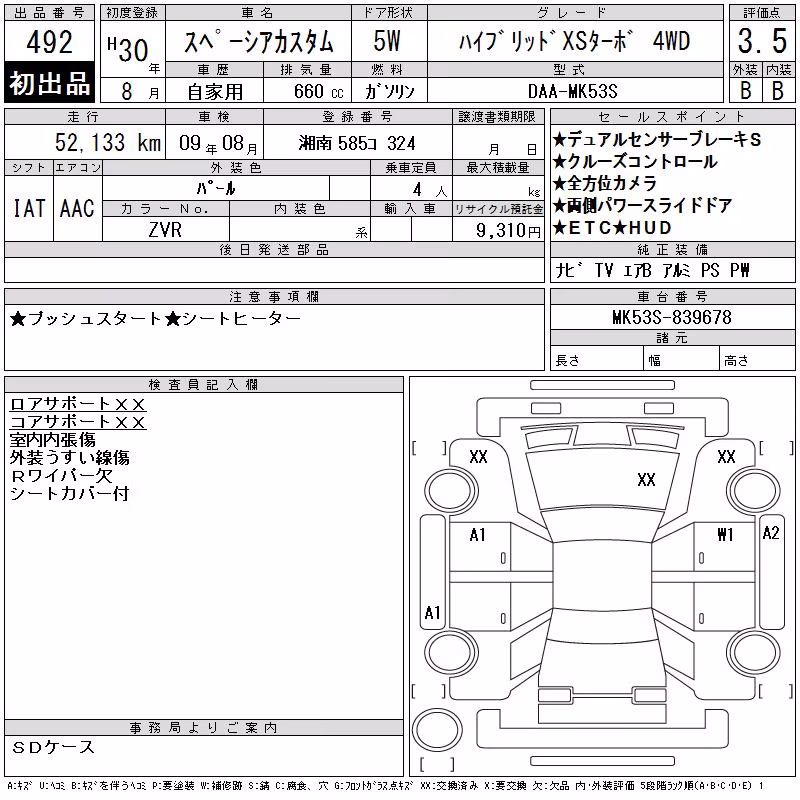Click the ロアサポートXX underlined note
The height and width of the screenshot is (800, 800).
point(78,404)
